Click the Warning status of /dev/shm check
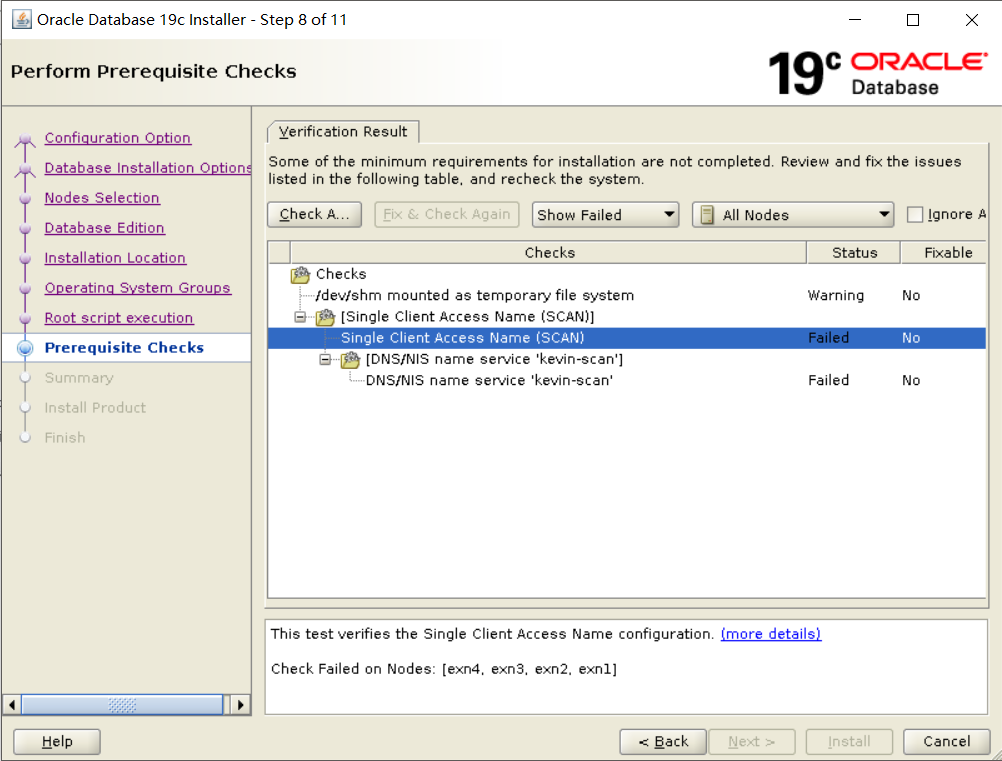 click(x=836, y=296)
